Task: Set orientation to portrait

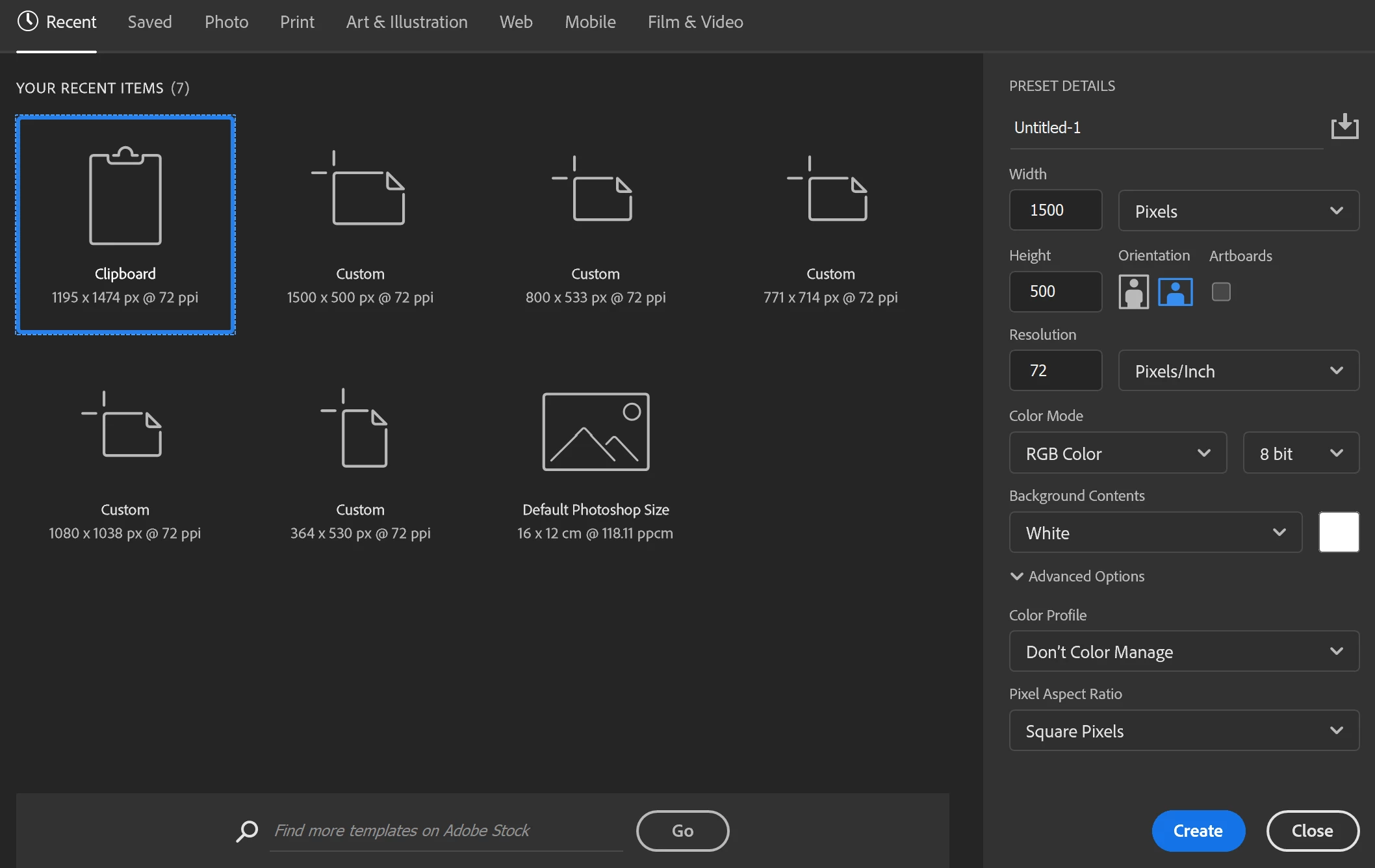Action: (x=1133, y=292)
